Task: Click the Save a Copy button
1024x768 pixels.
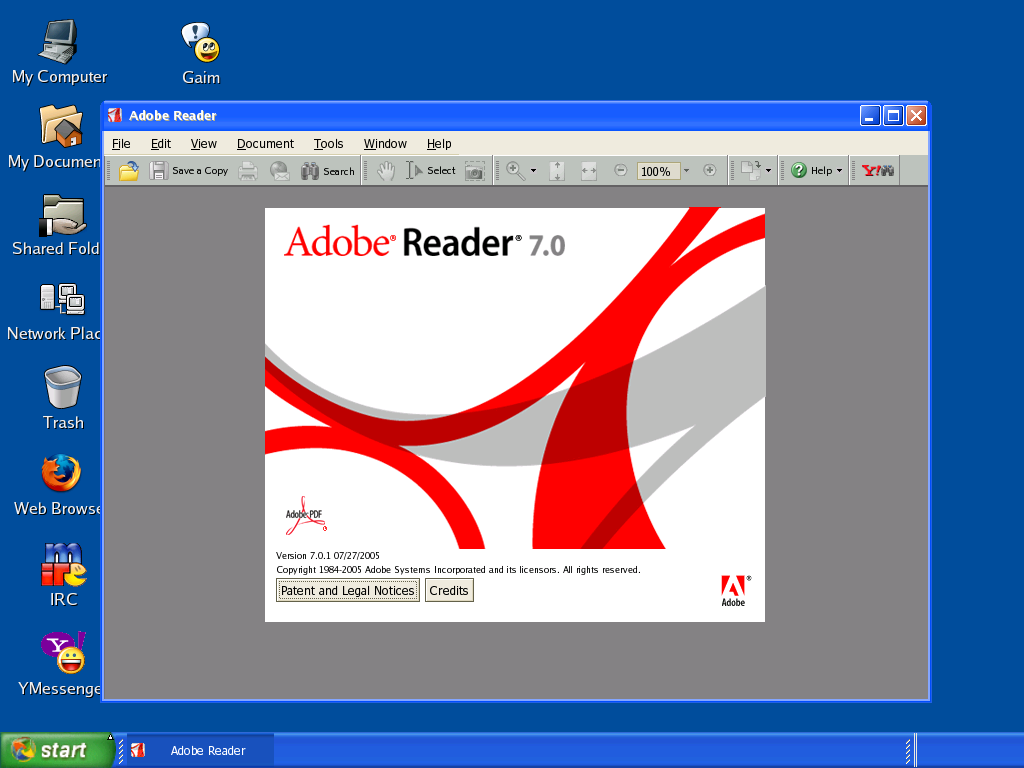Action: 189,171
